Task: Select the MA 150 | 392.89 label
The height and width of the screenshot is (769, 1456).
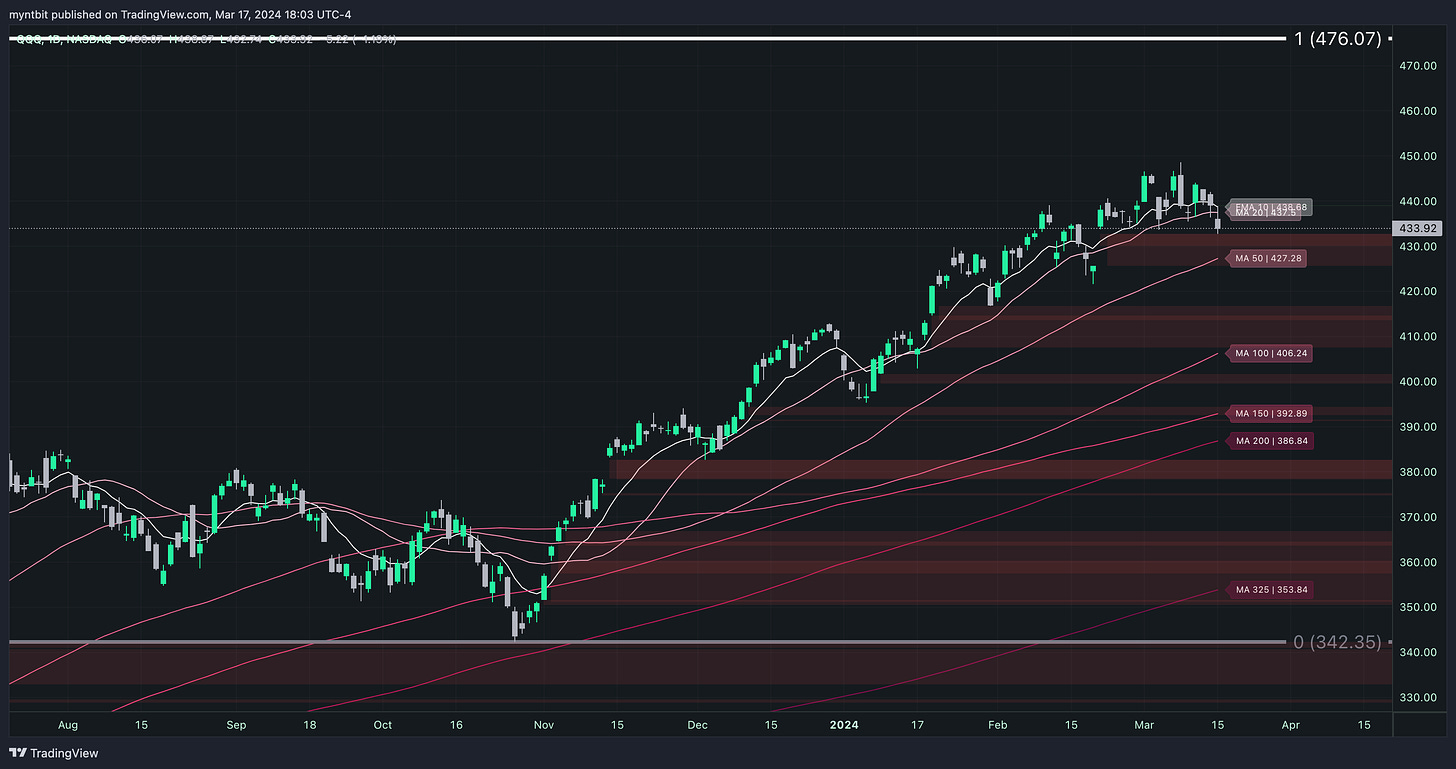Action: [1270, 413]
